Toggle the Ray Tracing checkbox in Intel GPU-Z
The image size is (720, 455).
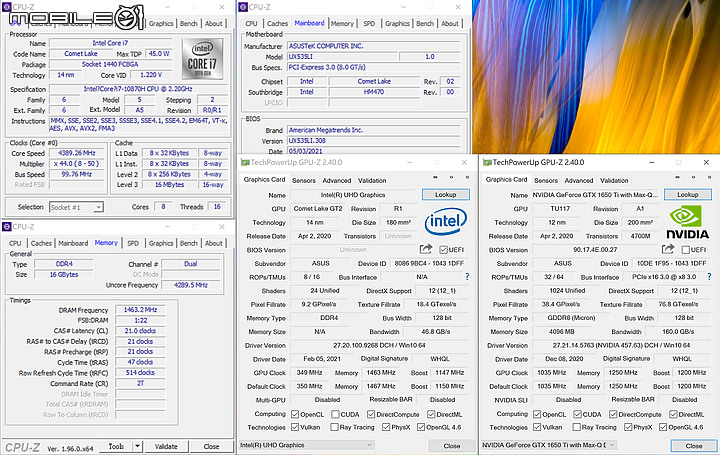point(334,427)
